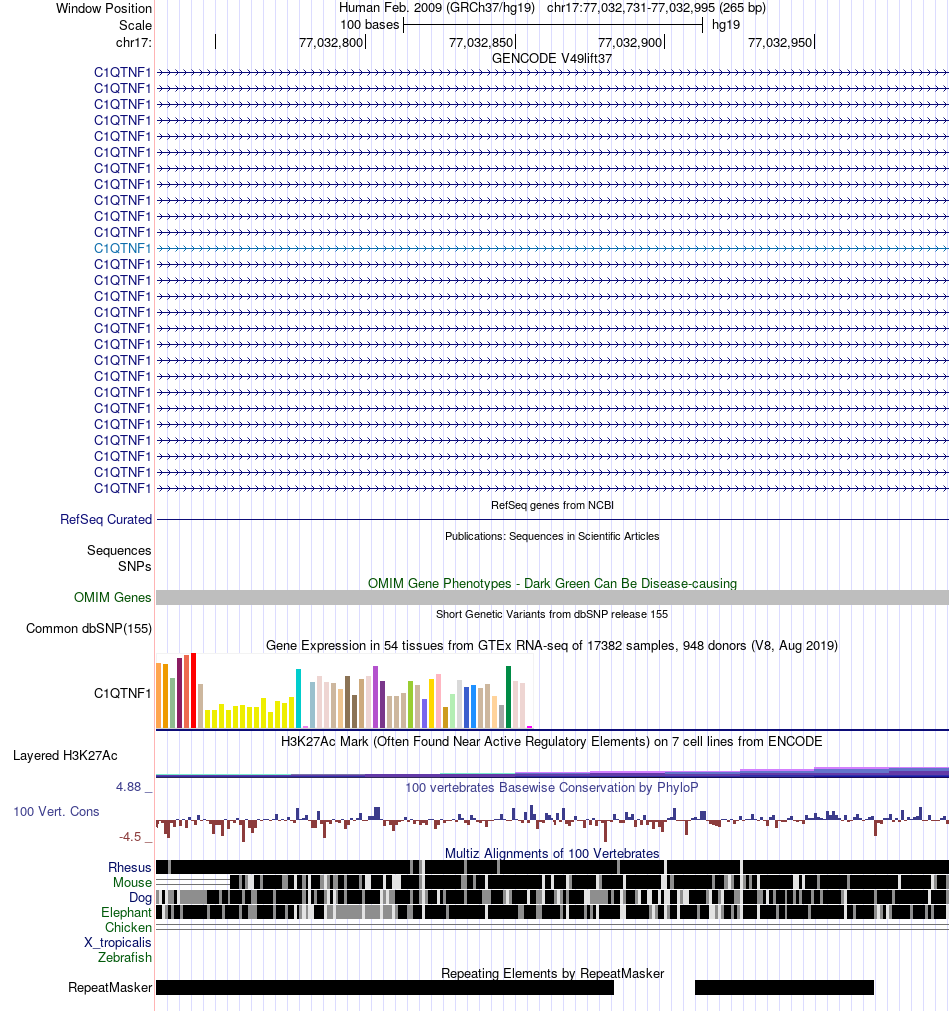This screenshot has width=950, height=1011.
Task: Open the OMIM Gene Phenotypes track title
Action: click(552, 583)
